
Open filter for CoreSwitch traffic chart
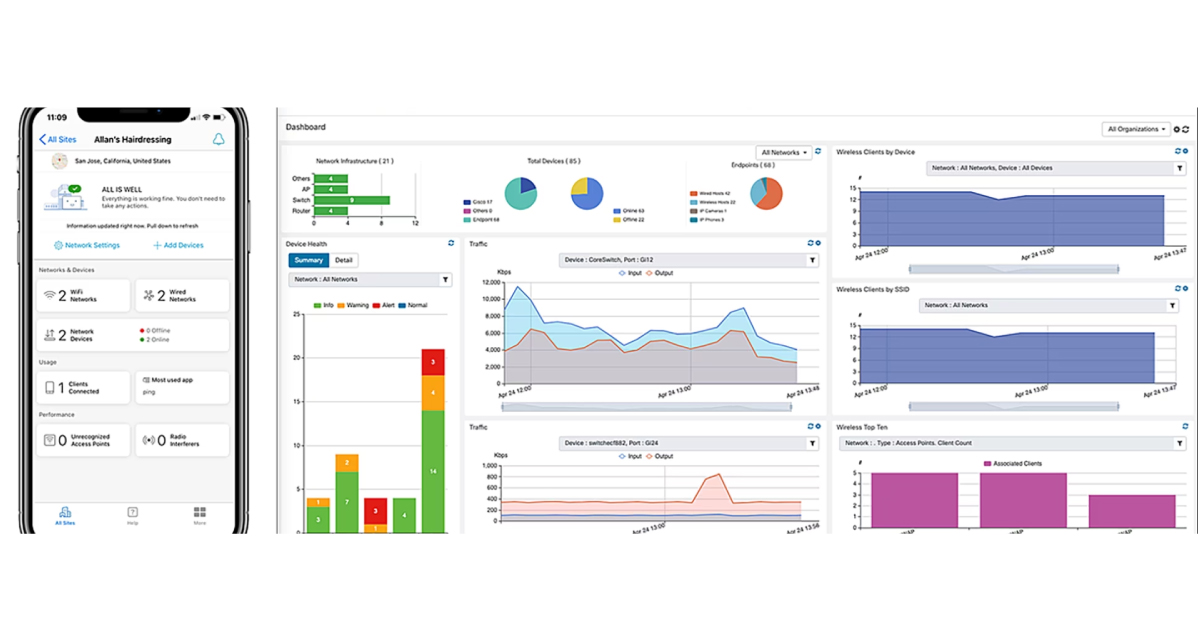click(x=812, y=261)
